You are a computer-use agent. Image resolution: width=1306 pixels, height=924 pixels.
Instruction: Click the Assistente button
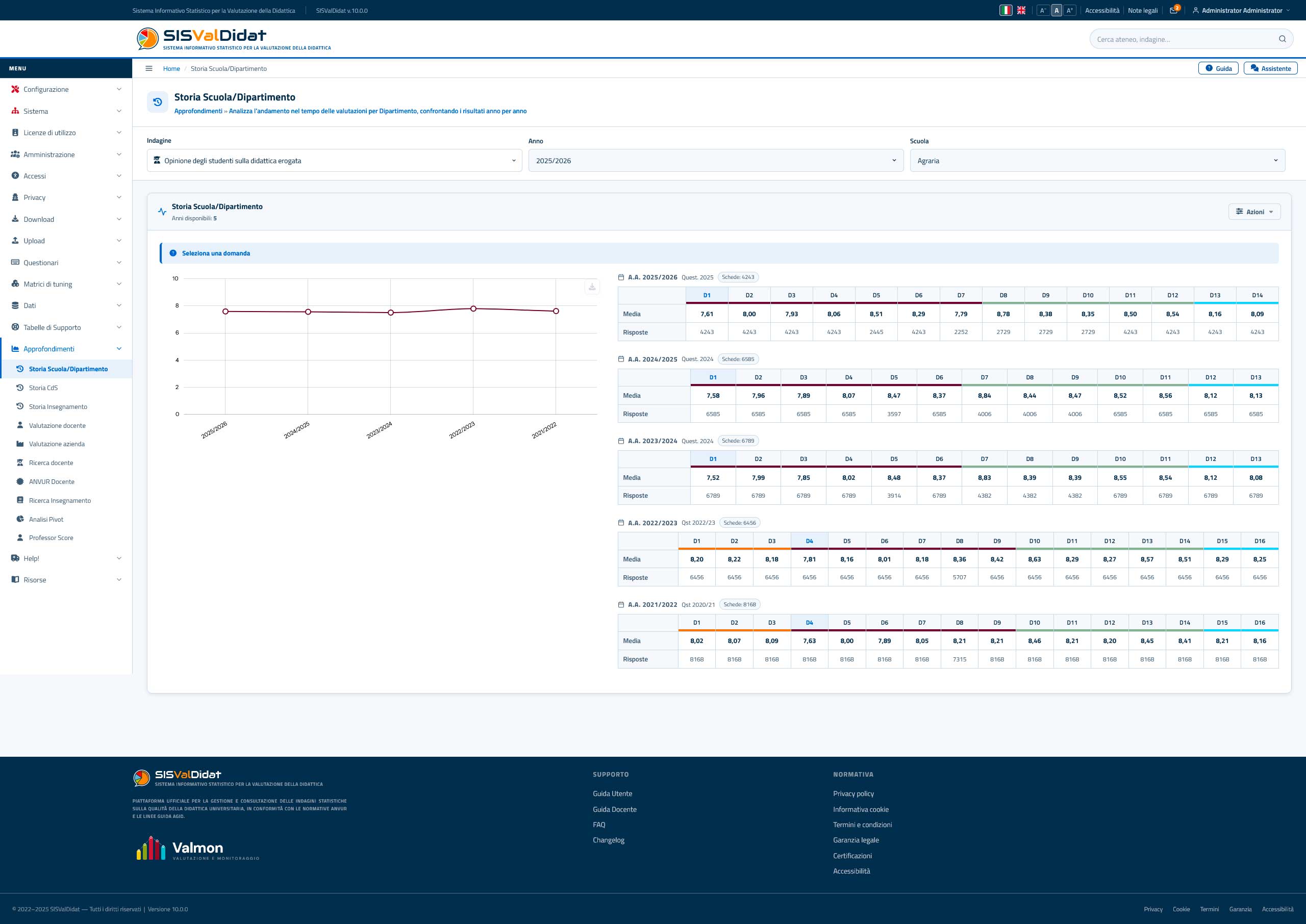click(1270, 68)
